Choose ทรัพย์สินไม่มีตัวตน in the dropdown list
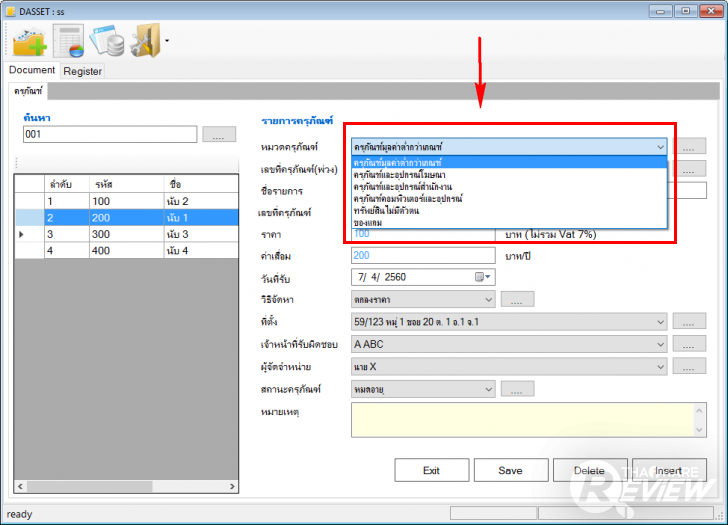Viewport: 728px width, 525px height. 509,211
